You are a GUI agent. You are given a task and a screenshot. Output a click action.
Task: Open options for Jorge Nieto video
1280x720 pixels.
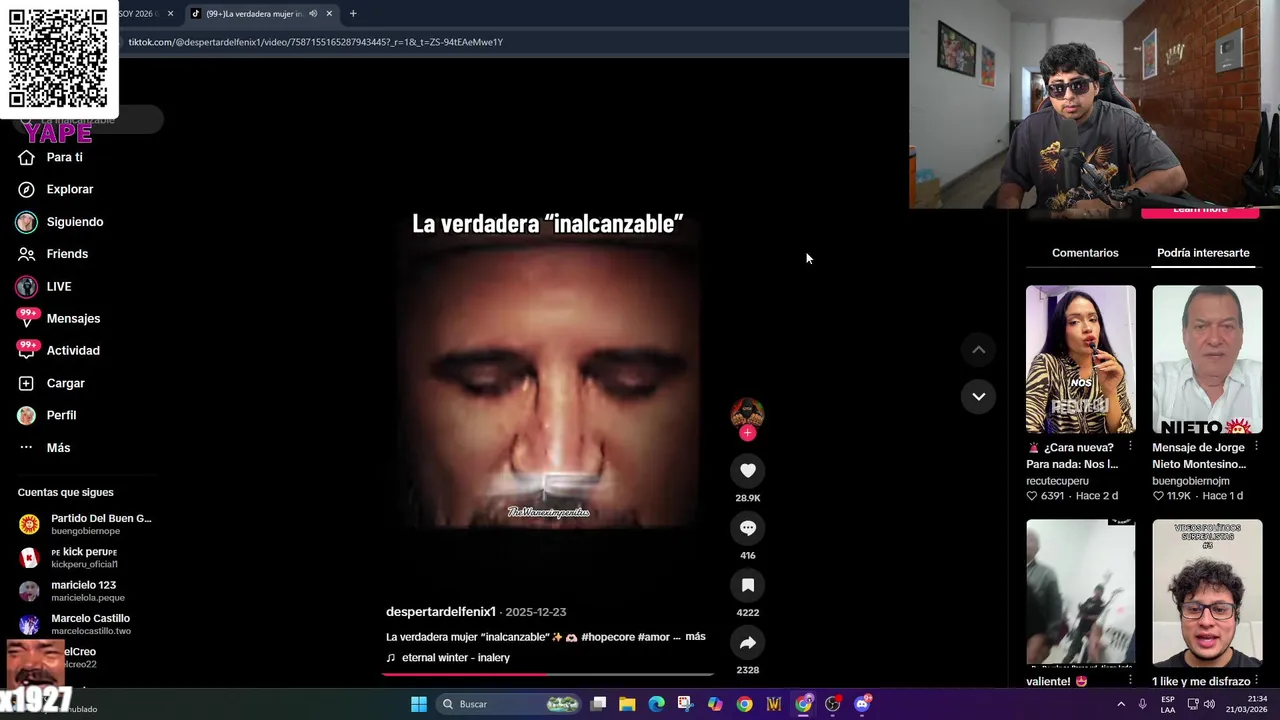coord(1256,447)
